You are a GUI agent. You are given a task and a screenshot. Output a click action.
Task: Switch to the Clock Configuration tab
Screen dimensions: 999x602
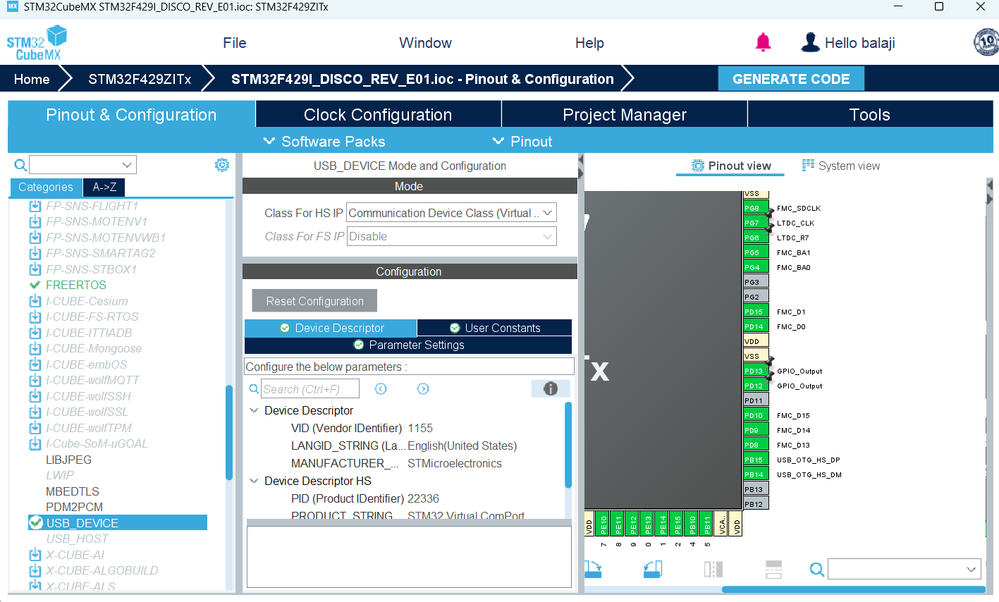click(x=378, y=115)
